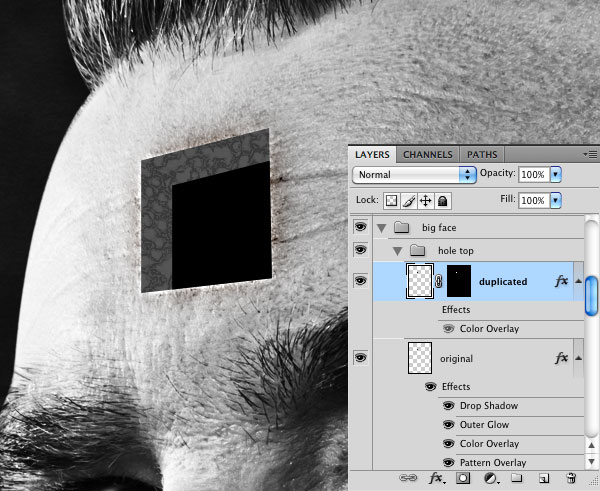The width and height of the screenshot is (600, 491).
Task: Toggle Color Overlay visibility on duplicated layer
Action: point(448,329)
